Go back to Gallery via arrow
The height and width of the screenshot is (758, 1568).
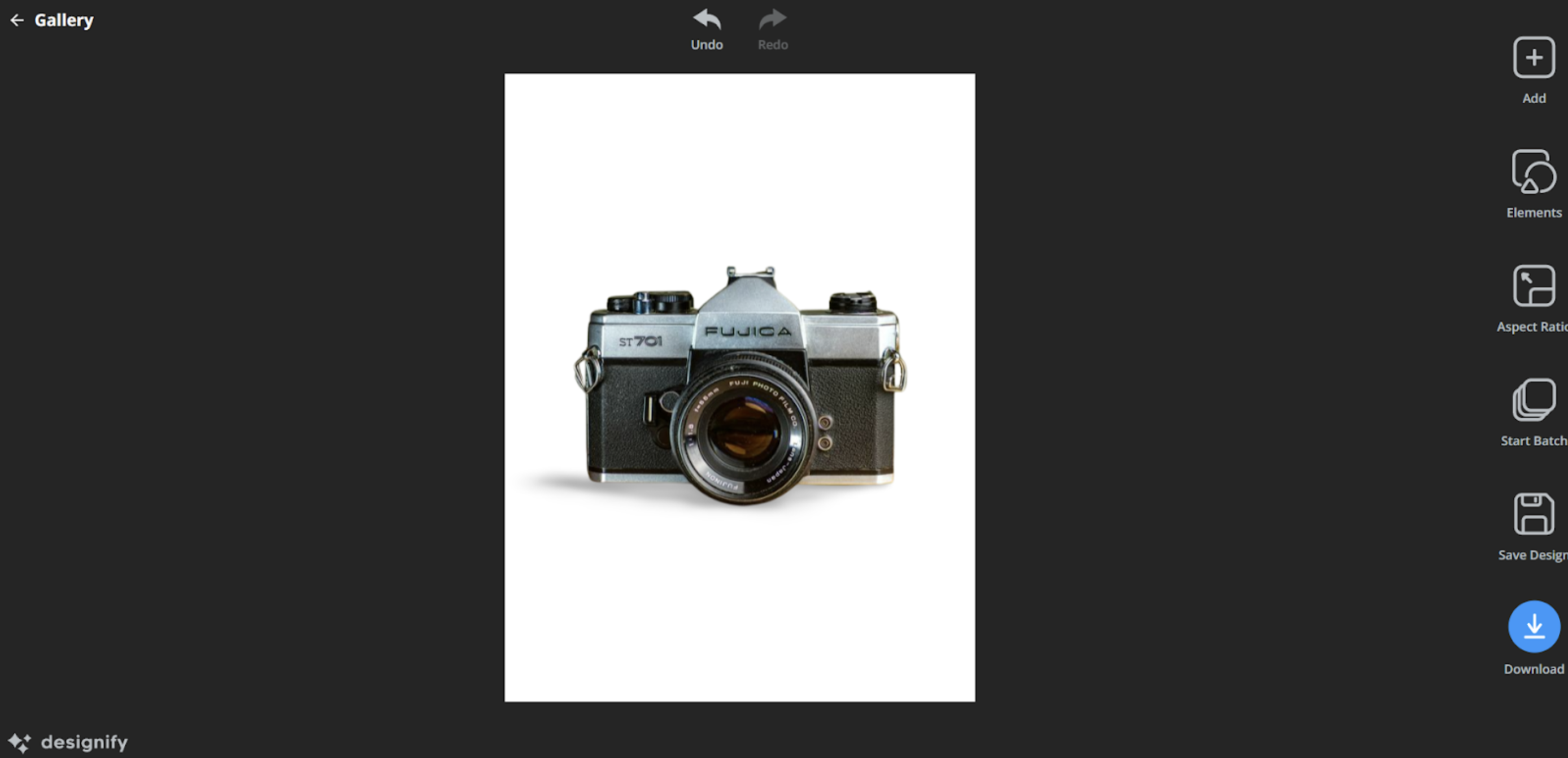(17, 20)
